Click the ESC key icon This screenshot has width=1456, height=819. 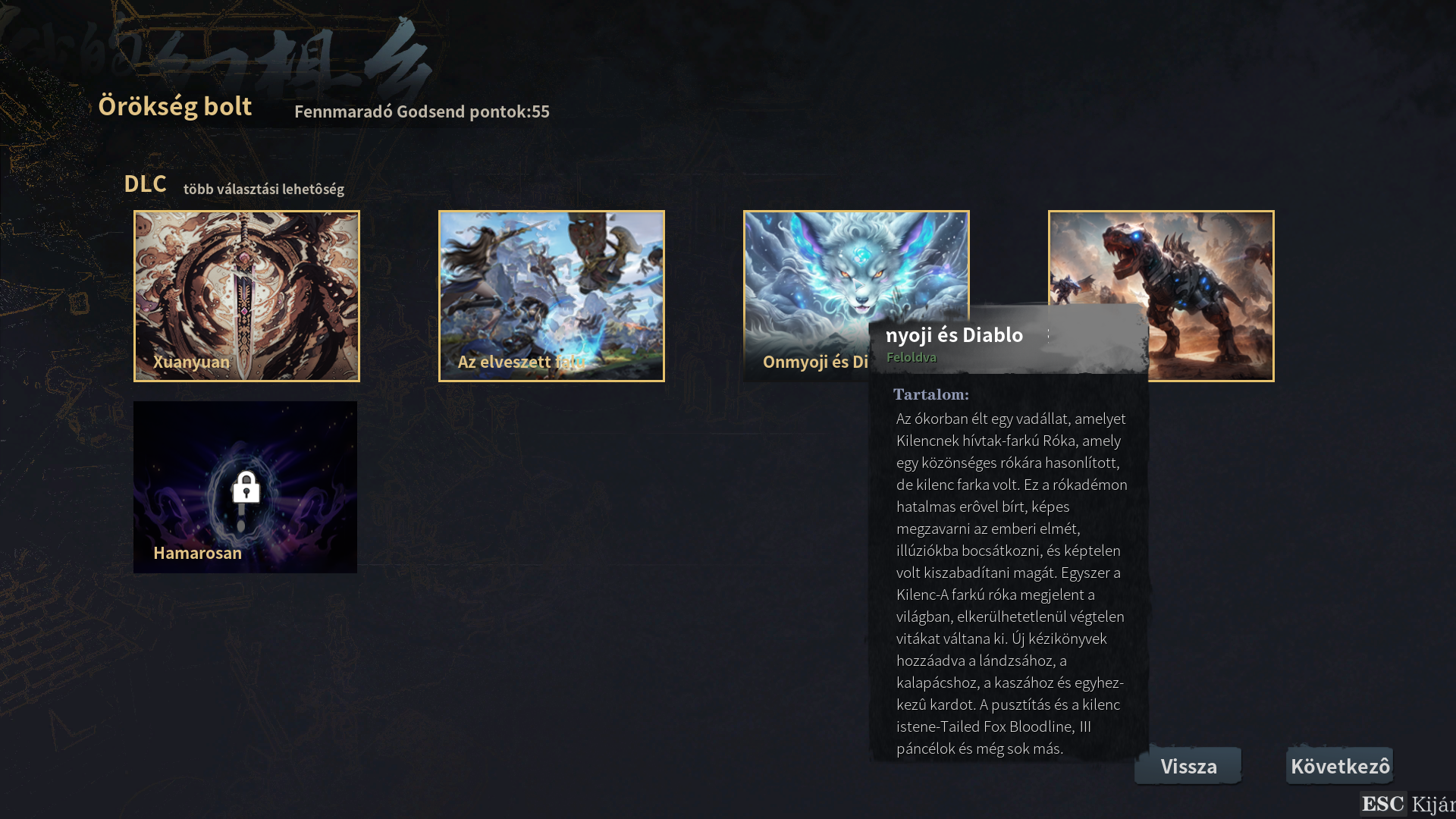point(1382,804)
